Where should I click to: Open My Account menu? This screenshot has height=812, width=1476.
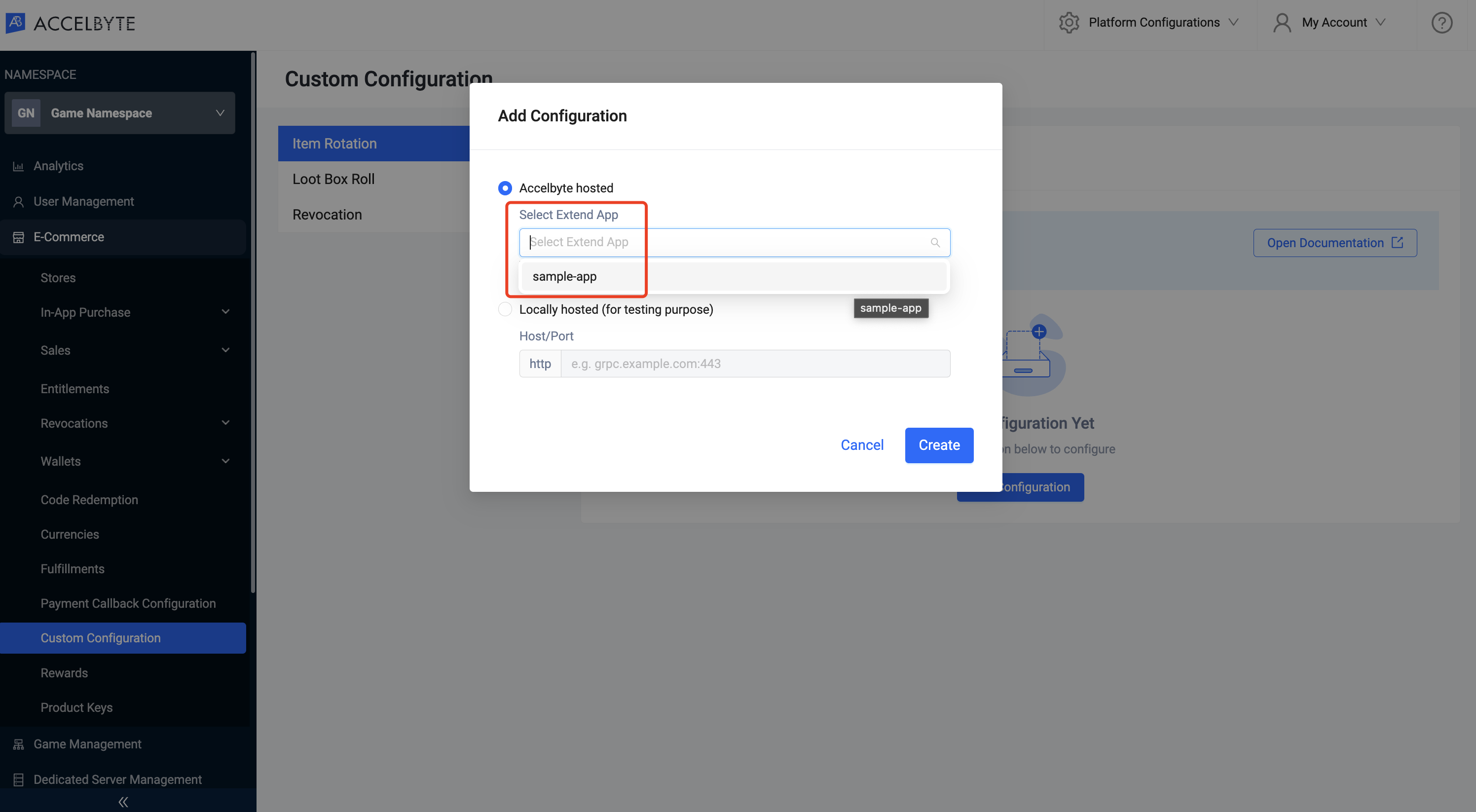tap(1334, 22)
